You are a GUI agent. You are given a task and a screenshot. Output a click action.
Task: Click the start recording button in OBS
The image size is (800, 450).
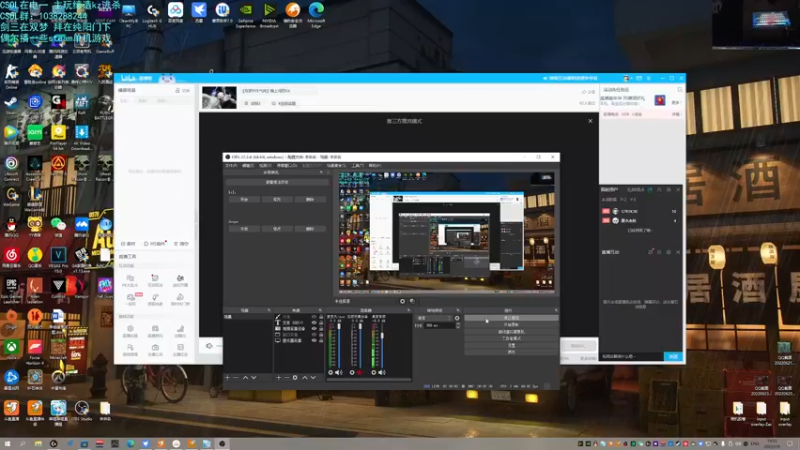(511, 324)
